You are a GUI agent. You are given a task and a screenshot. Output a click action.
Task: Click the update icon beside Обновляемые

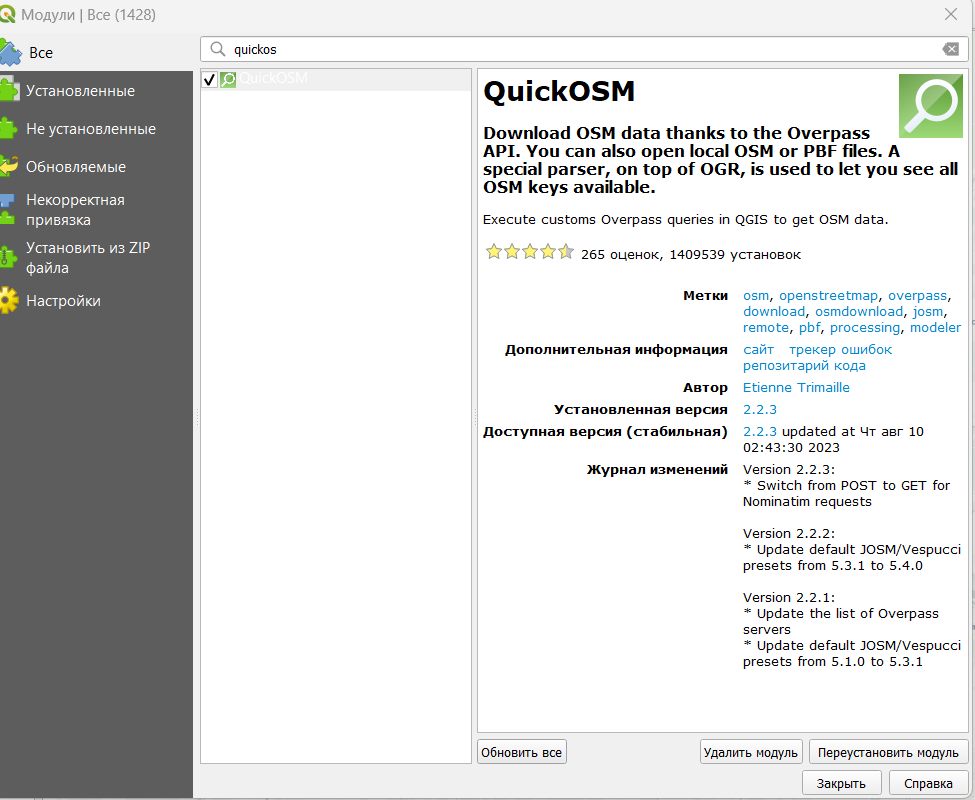9,166
